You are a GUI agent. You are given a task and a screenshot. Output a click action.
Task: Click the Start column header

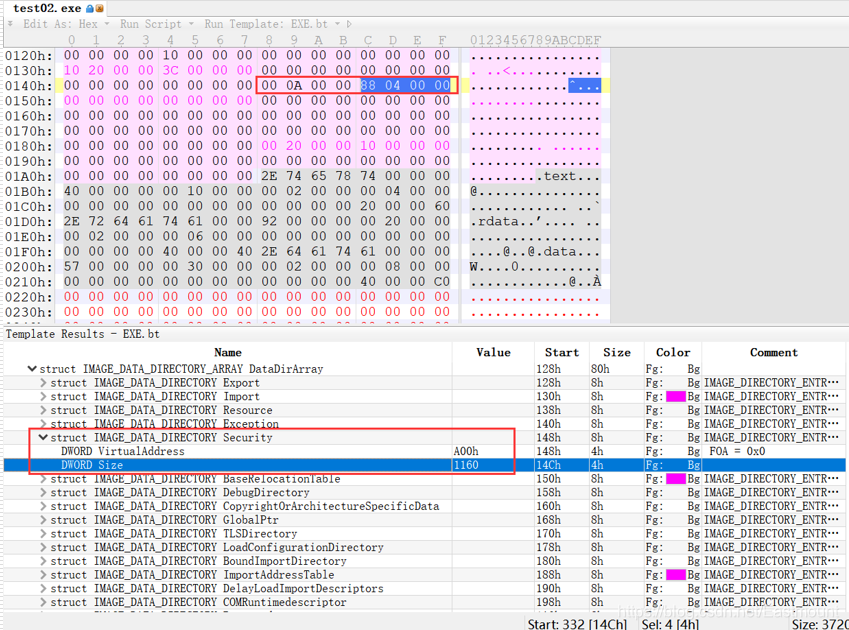562,352
